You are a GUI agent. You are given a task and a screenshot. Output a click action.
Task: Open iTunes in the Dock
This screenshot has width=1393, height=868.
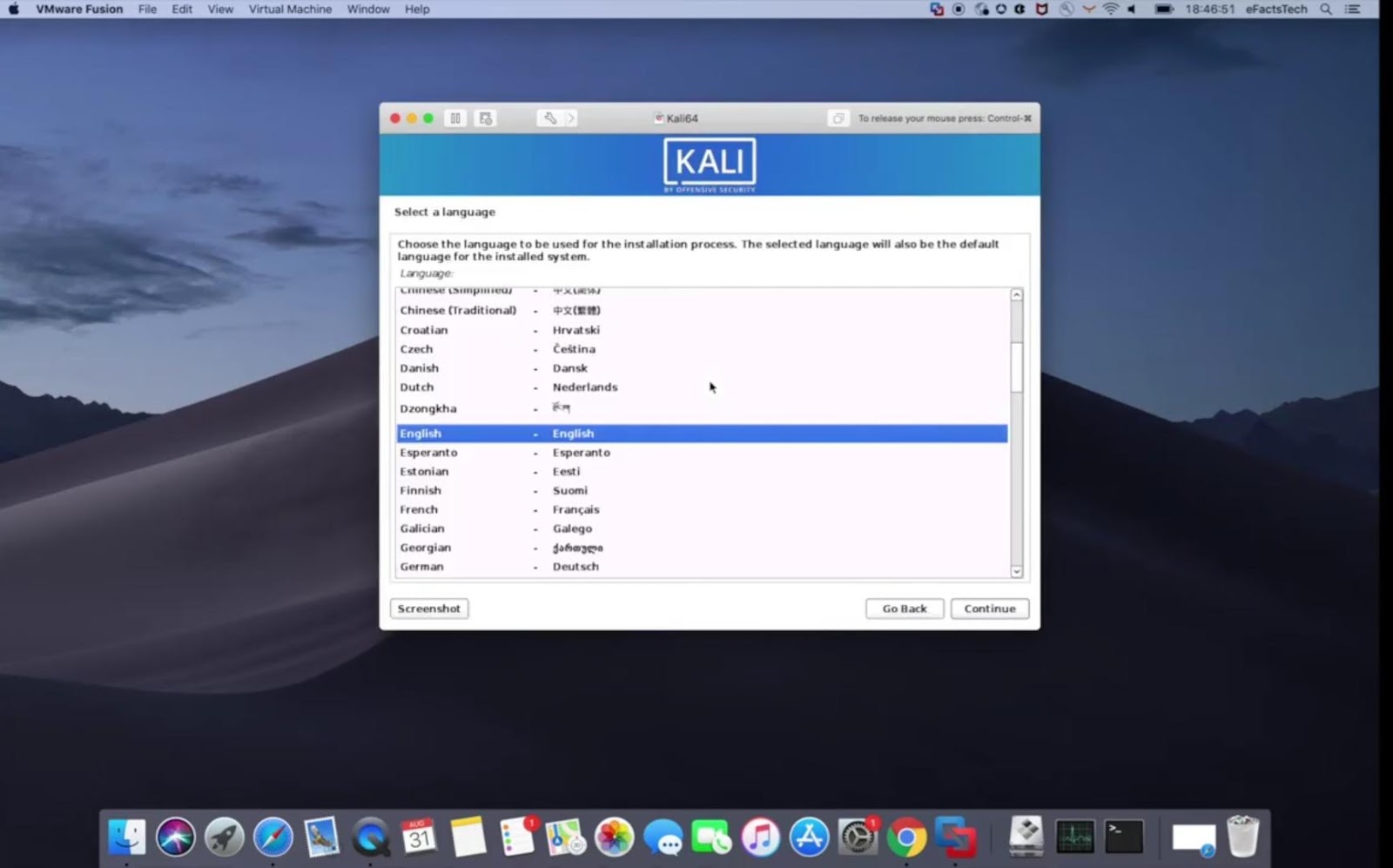coord(761,838)
